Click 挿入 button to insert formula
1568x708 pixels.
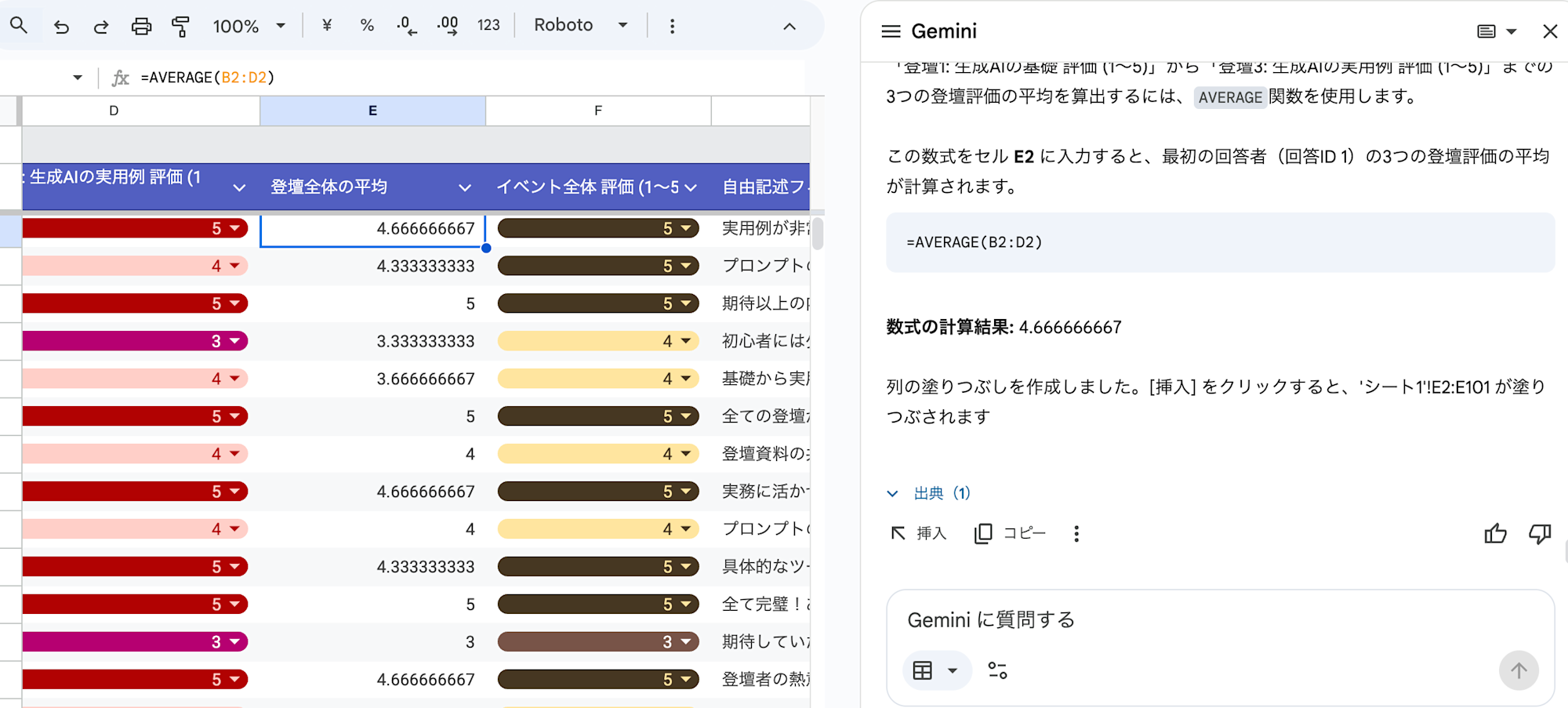(x=919, y=534)
